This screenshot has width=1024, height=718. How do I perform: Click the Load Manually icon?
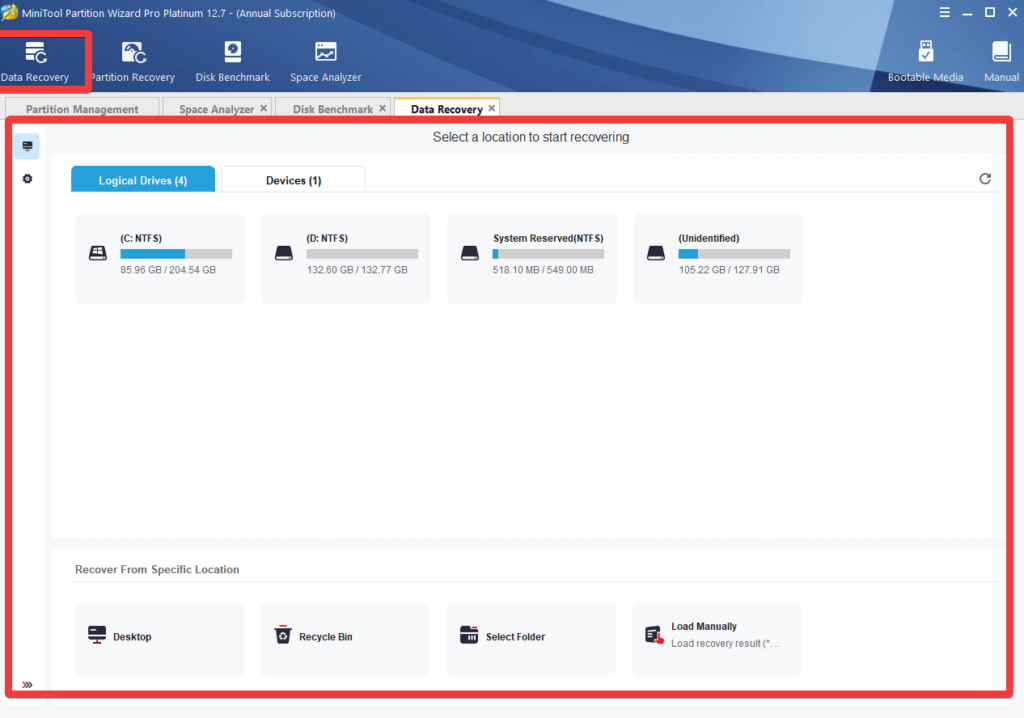654,635
